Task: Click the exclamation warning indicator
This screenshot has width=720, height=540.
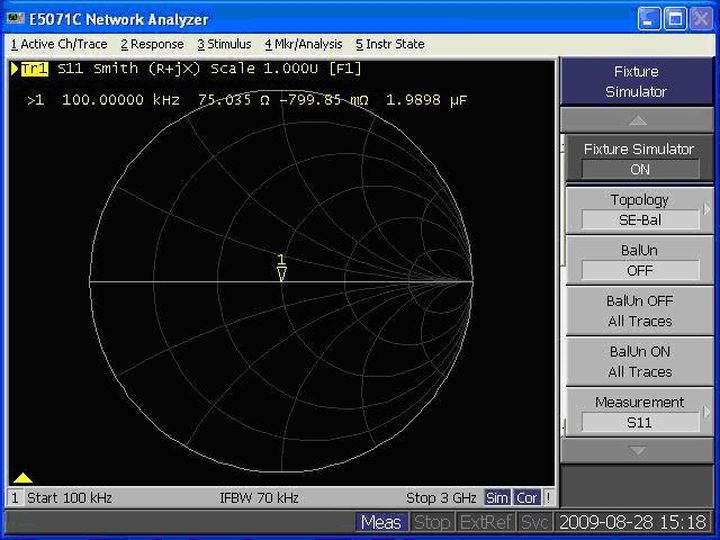Action: click(x=548, y=498)
